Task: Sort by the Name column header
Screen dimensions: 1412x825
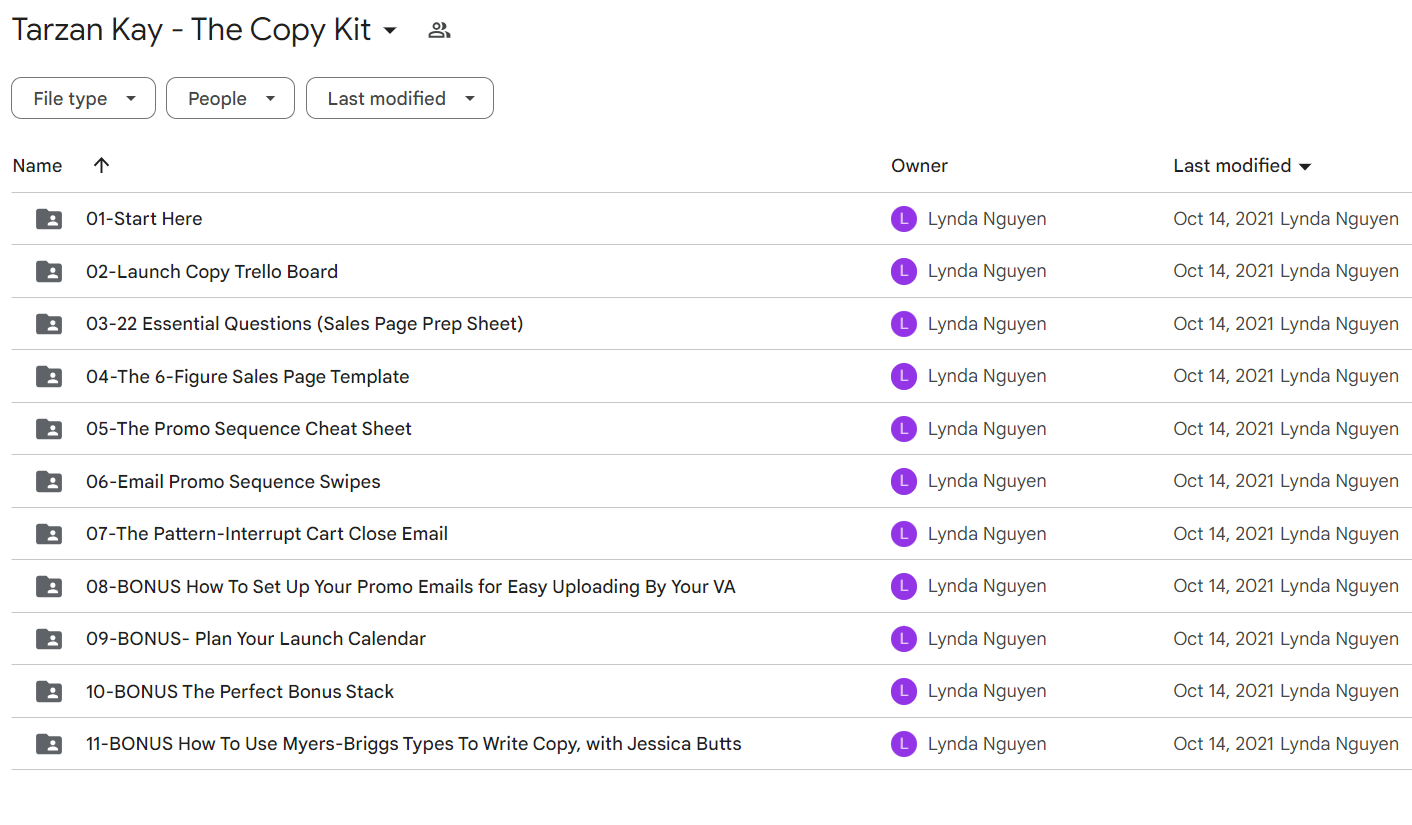Action: pyautogui.click(x=38, y=166)
